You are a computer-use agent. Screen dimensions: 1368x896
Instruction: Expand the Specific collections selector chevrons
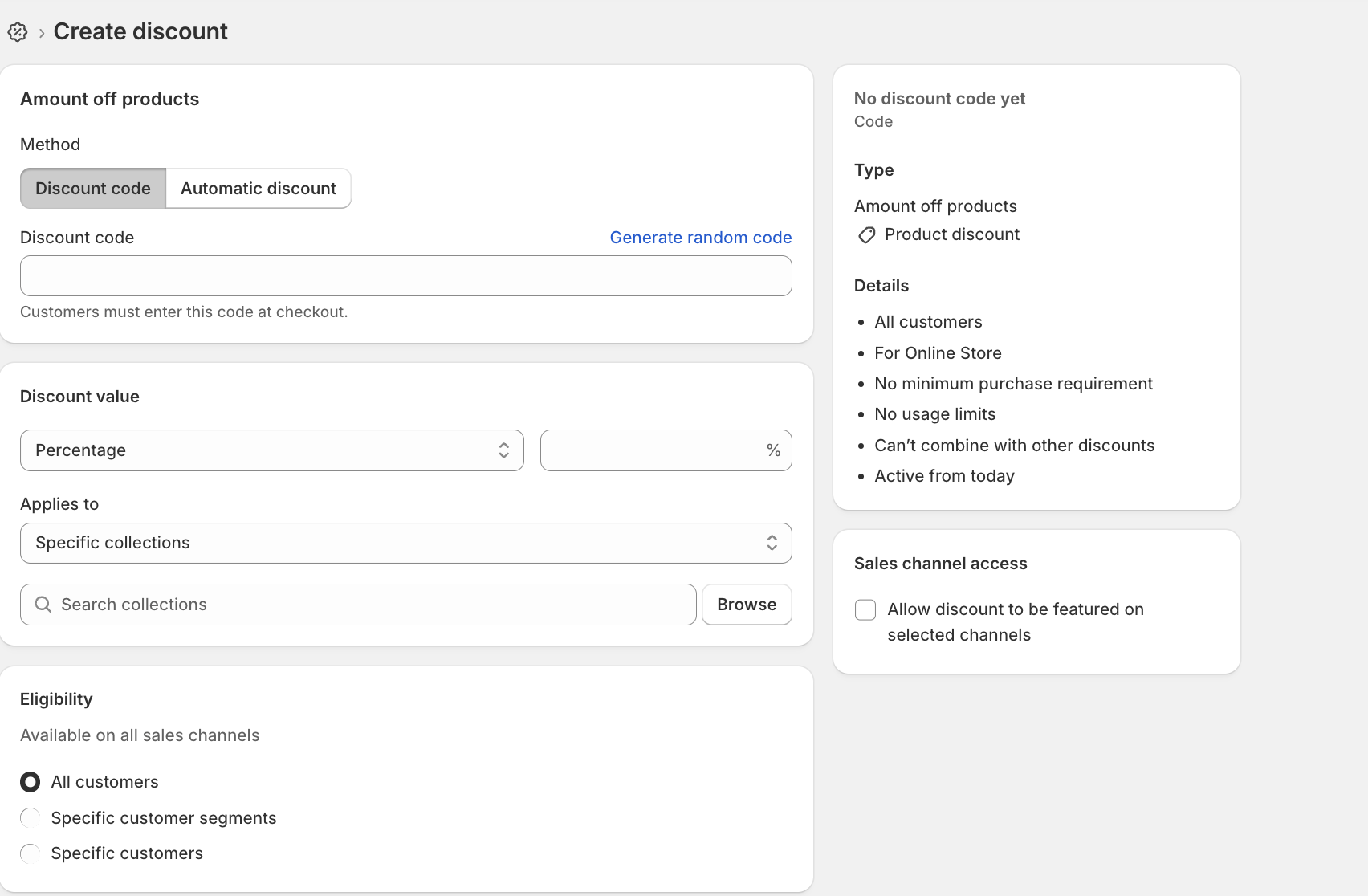coord(771,543)
